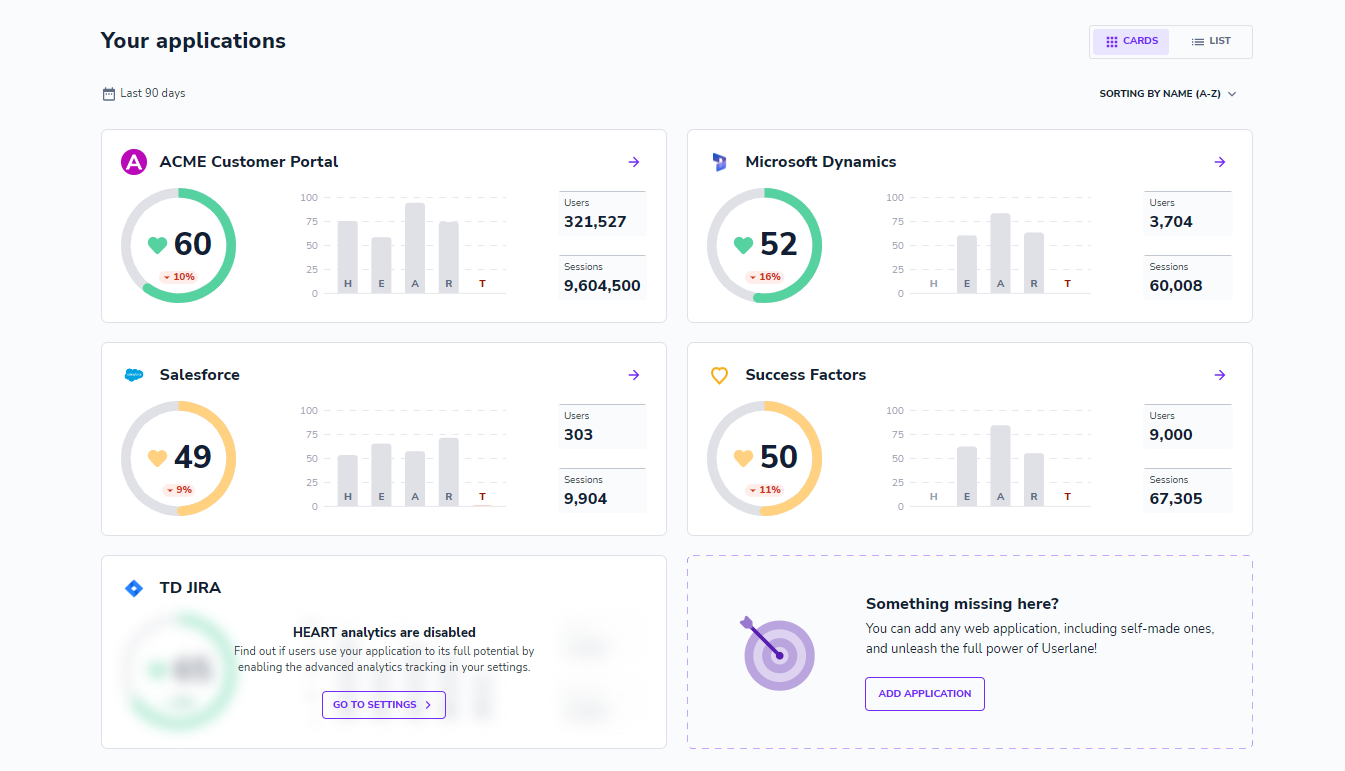Click the red T label in ACME chart
This screenshot has height=771, width=1345.
482,284
